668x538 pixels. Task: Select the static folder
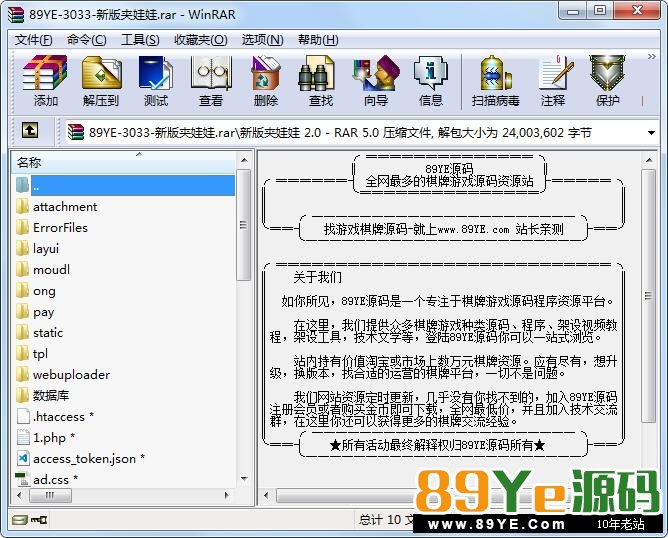(47, 333)
